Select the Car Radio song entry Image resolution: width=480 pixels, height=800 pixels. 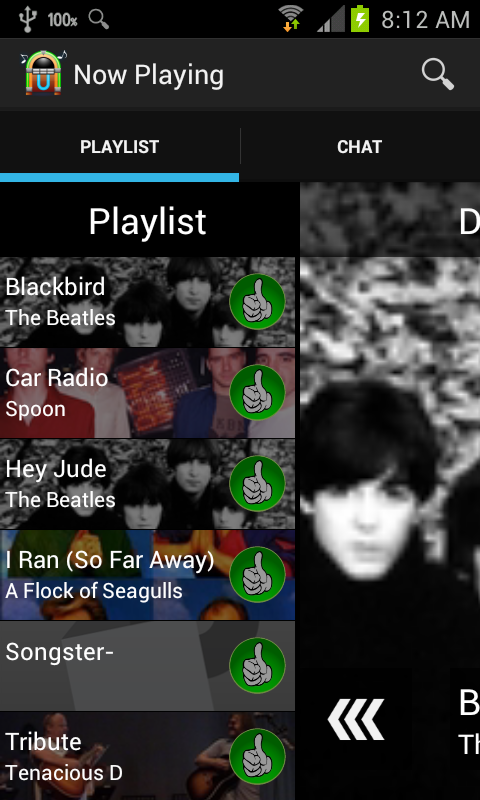(147, 393)
